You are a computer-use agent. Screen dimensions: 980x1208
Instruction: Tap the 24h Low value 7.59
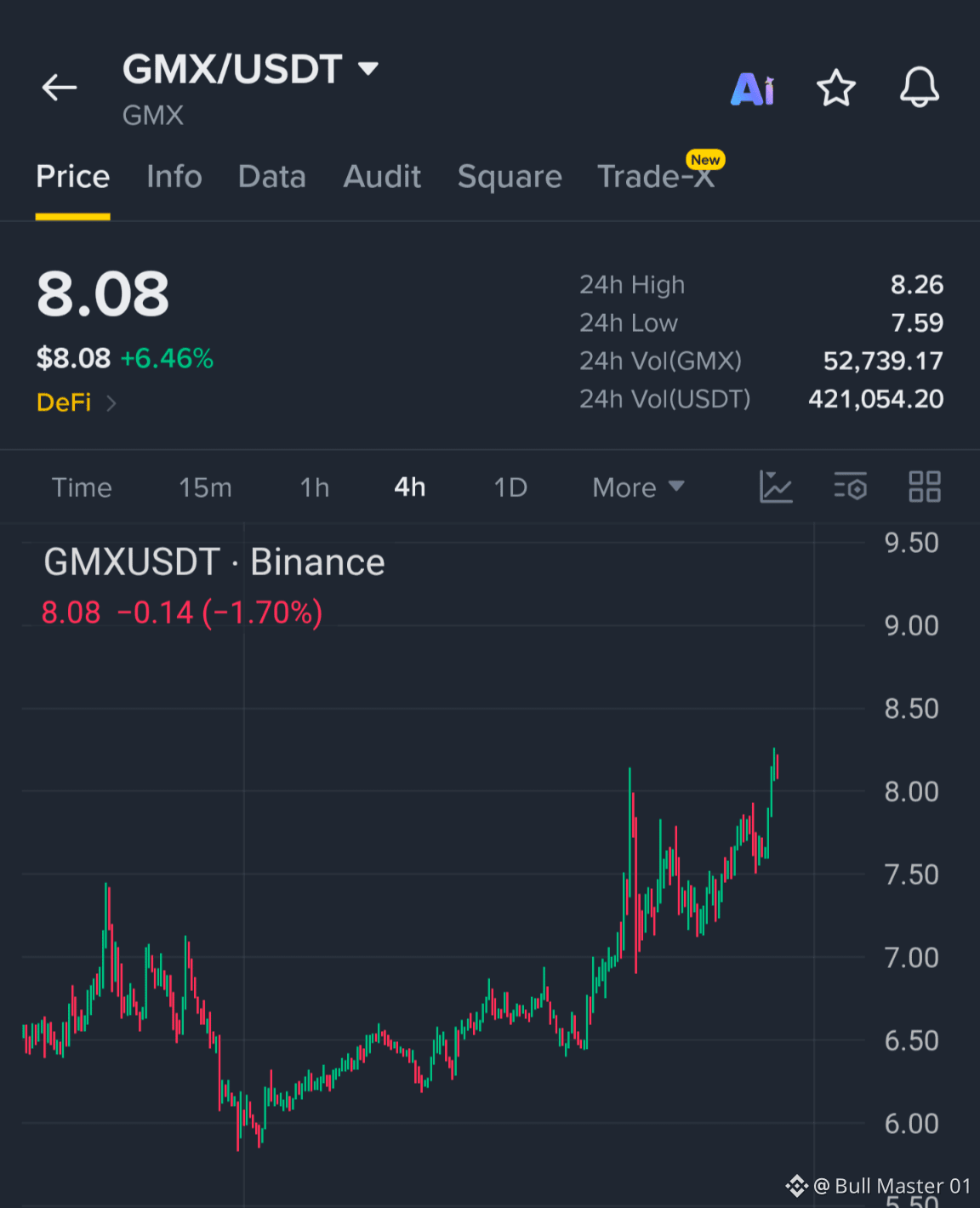coord(917,322)
